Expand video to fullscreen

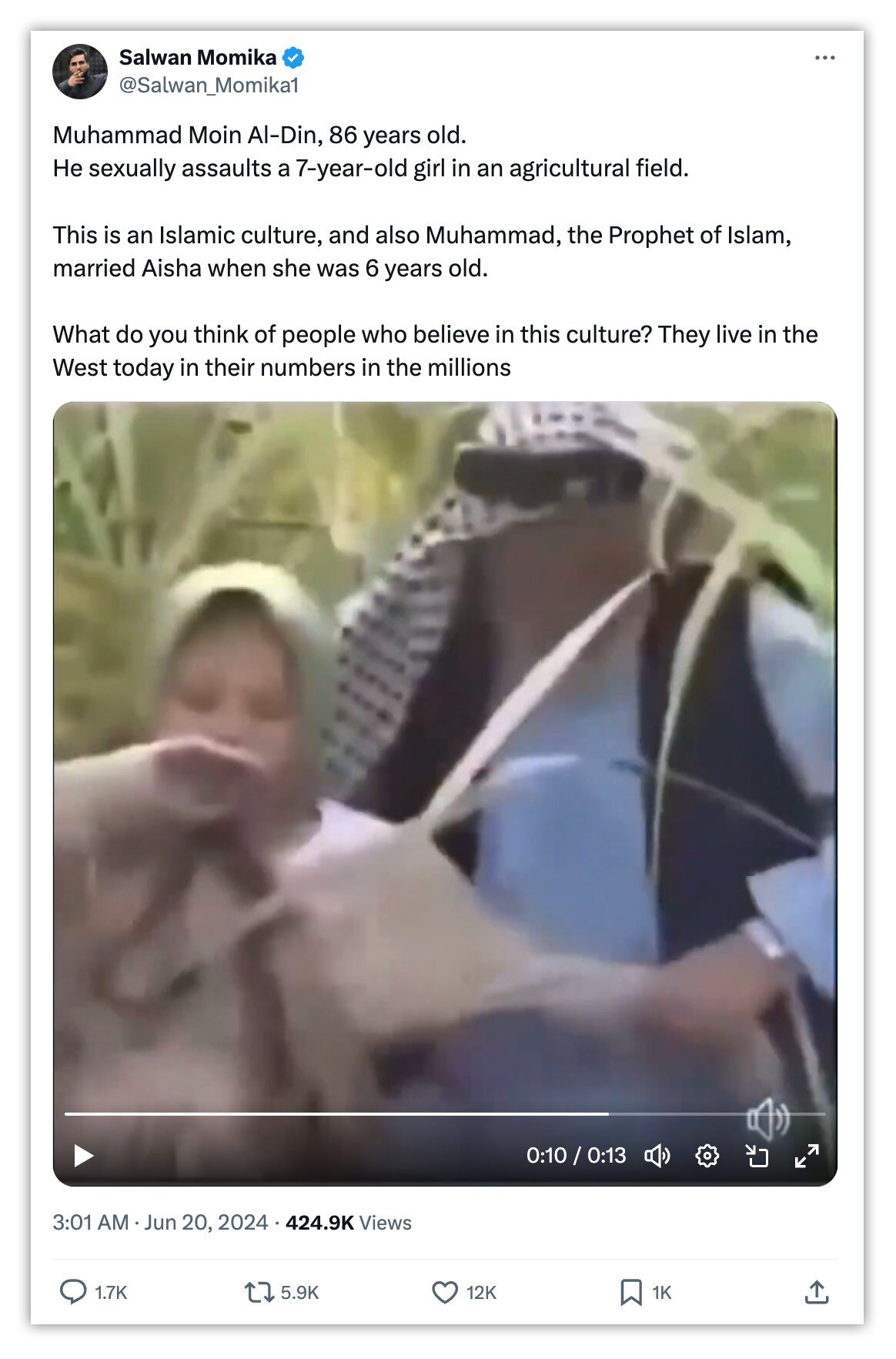coord(807,1156)
